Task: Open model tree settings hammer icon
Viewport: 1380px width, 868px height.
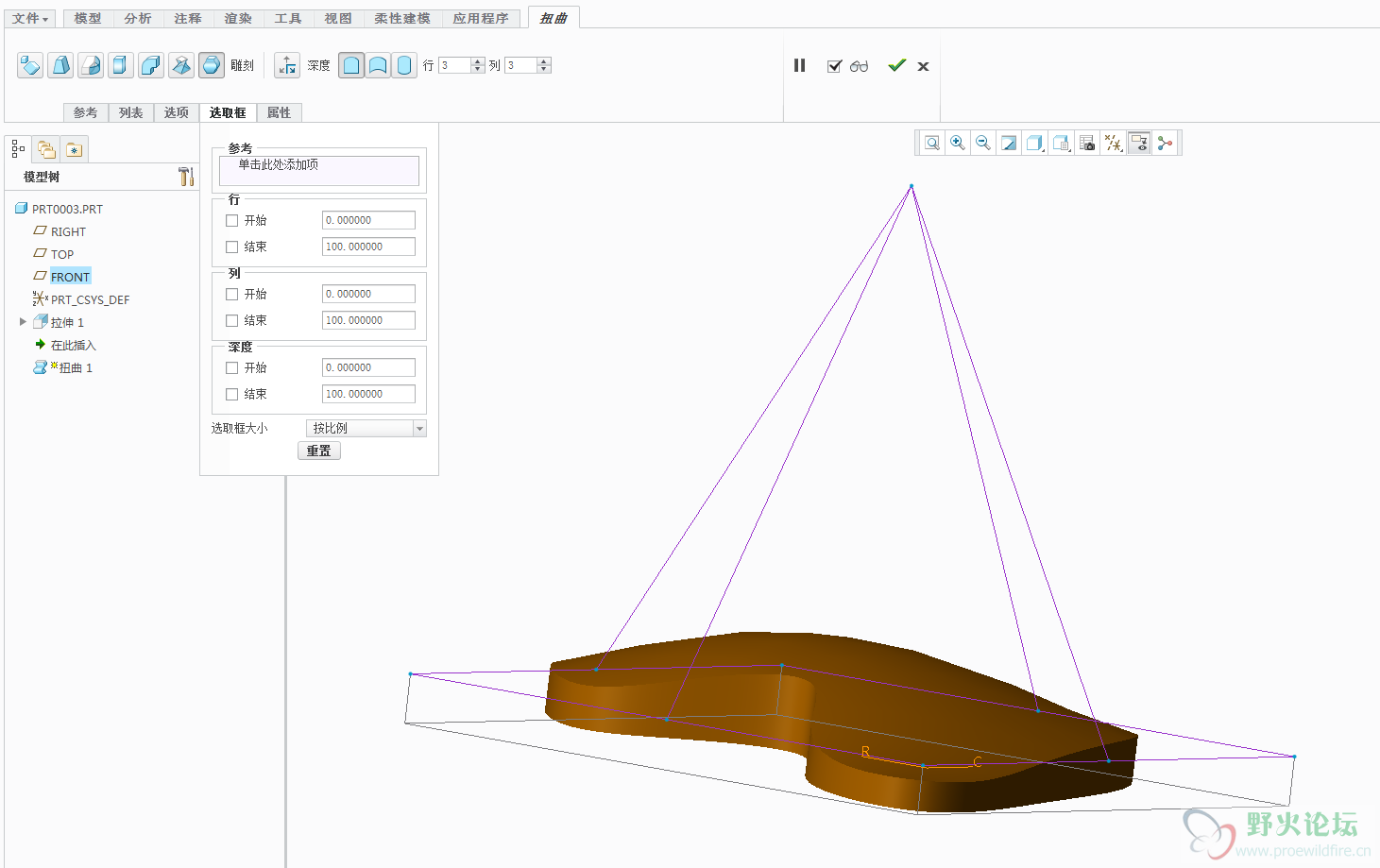Action: click(x=186, y=177)
